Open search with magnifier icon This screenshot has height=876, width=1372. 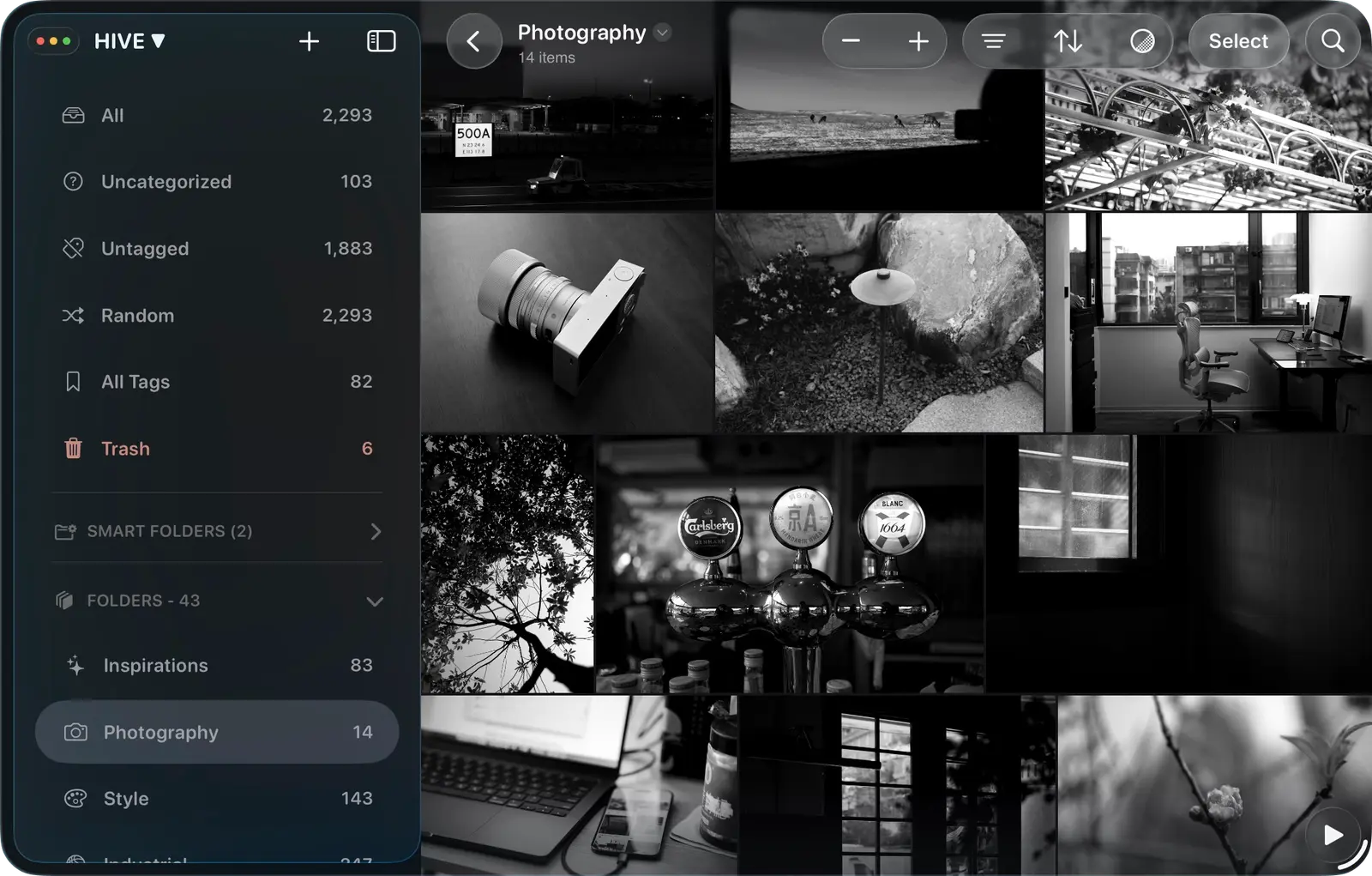click(x=1332, y=41)
